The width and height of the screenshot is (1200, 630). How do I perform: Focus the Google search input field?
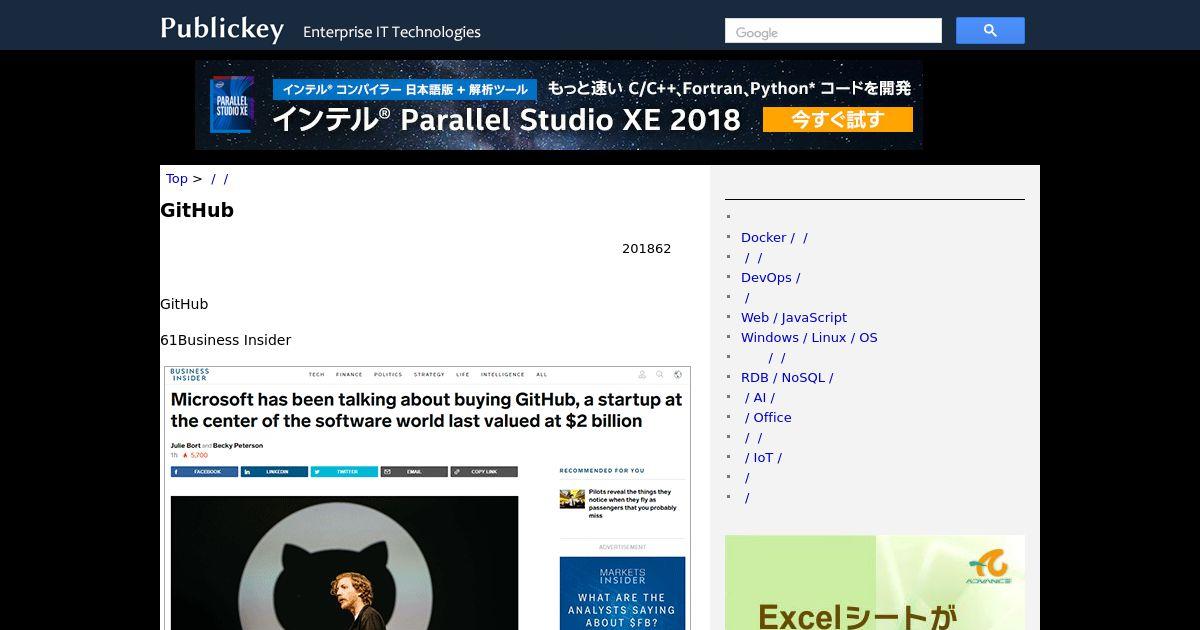pos(833,31)
